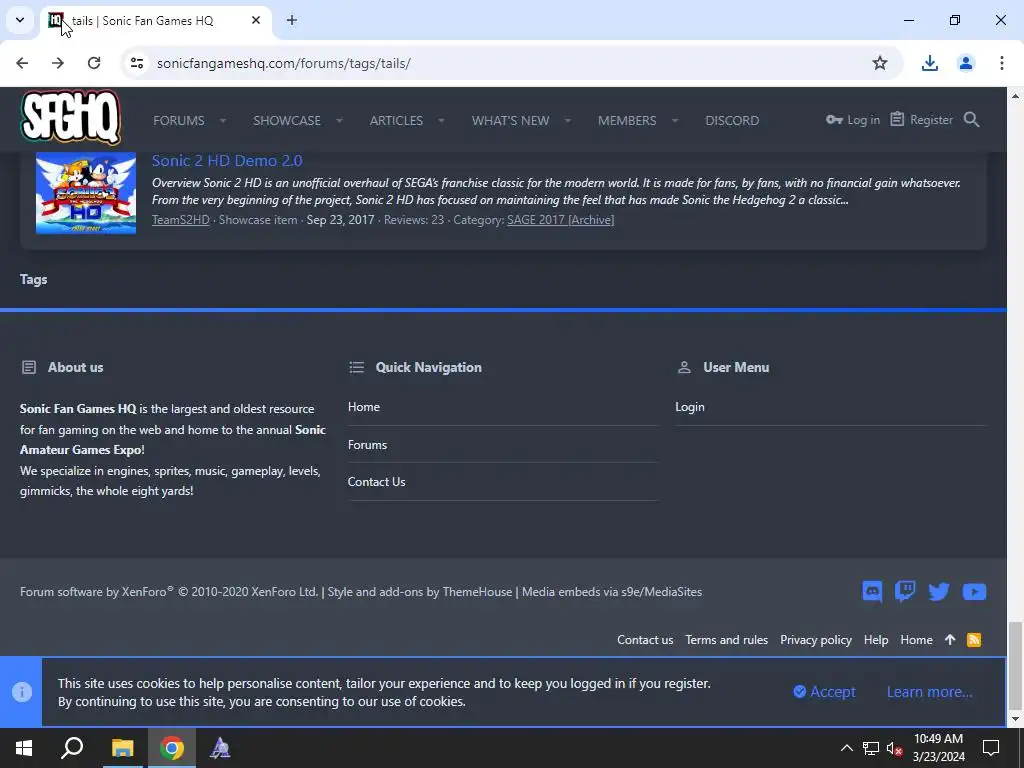Screen dimensions: 1024x768
Task: Open Chrome downloads icon
Action: (929, 63)
